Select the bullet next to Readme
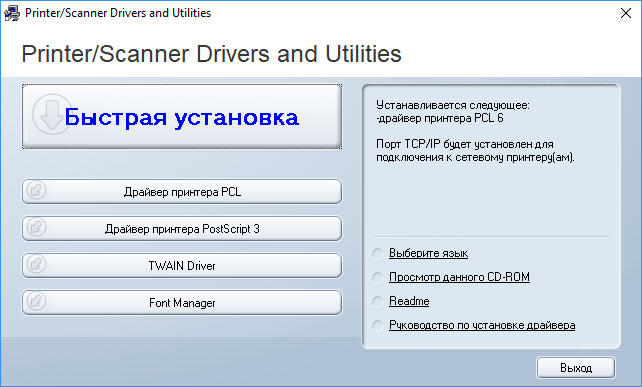The image size is (642, 387). 378,301
